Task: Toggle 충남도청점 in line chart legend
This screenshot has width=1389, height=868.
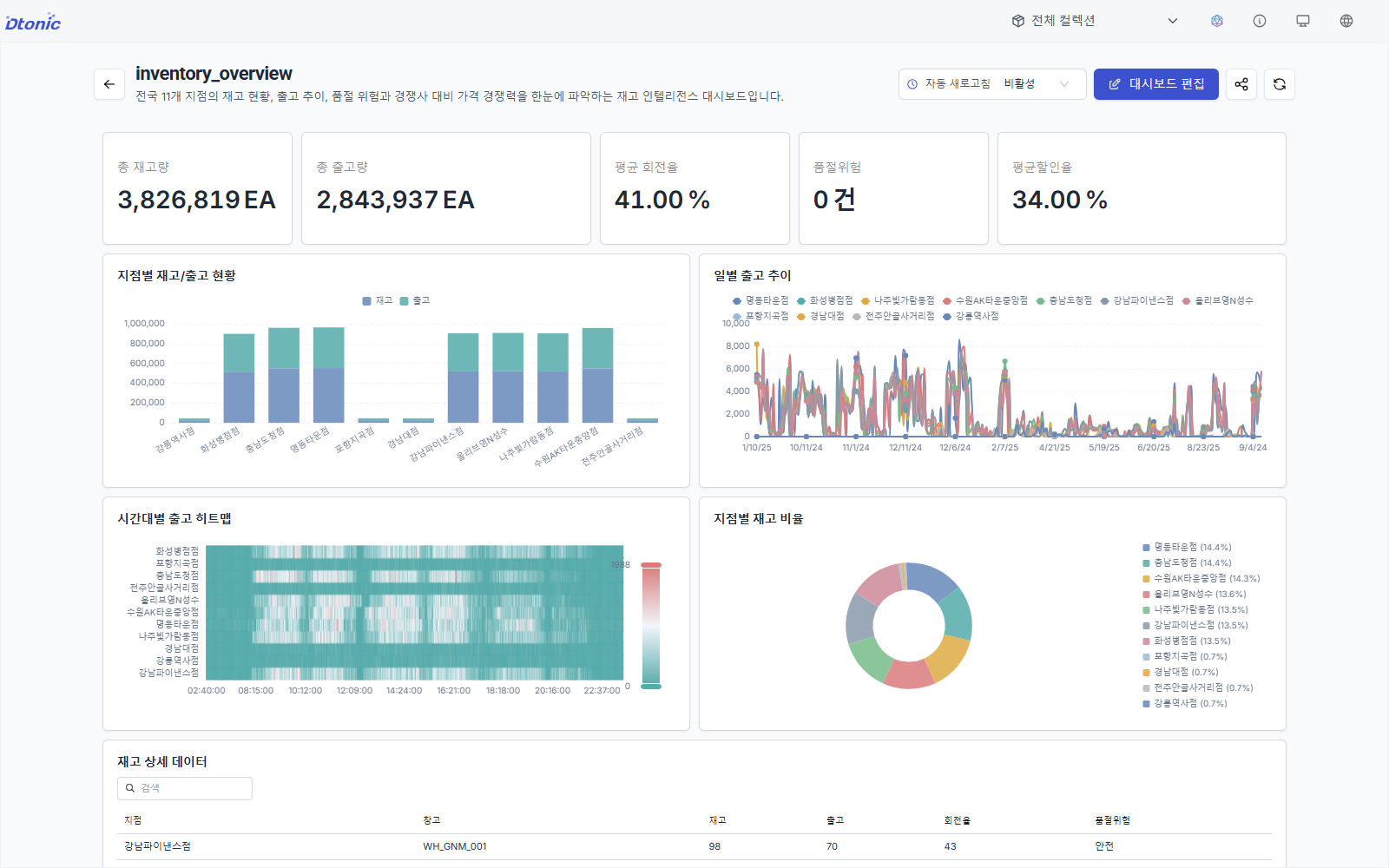Action: click(1063, 300)
